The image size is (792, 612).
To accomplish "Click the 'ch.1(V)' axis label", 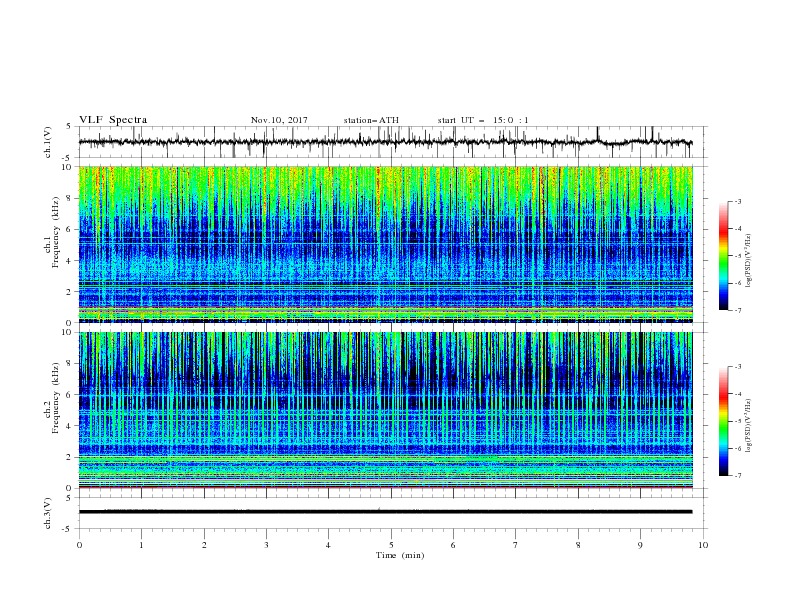I will tap(48, 142).
